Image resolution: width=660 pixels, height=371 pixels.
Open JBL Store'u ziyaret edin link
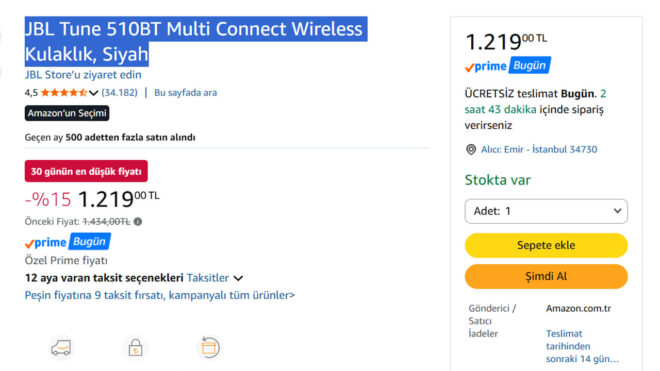click(83, 75)
